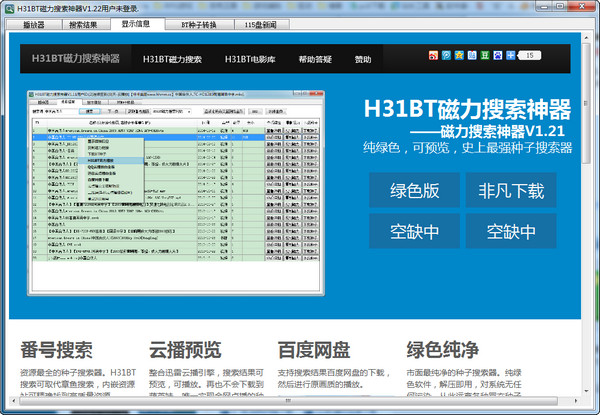This screenshot has height=415, width=600.
Task: Open more share options plus icon
Action: tap(510, 55)
